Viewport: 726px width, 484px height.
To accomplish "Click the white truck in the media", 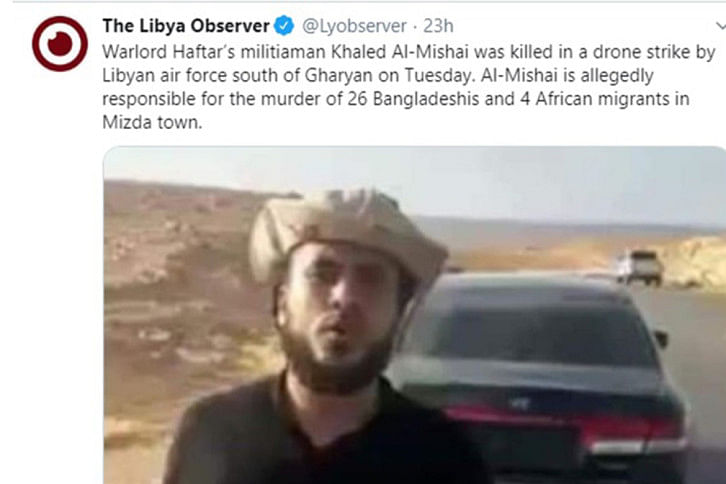I will click(639, 267).
